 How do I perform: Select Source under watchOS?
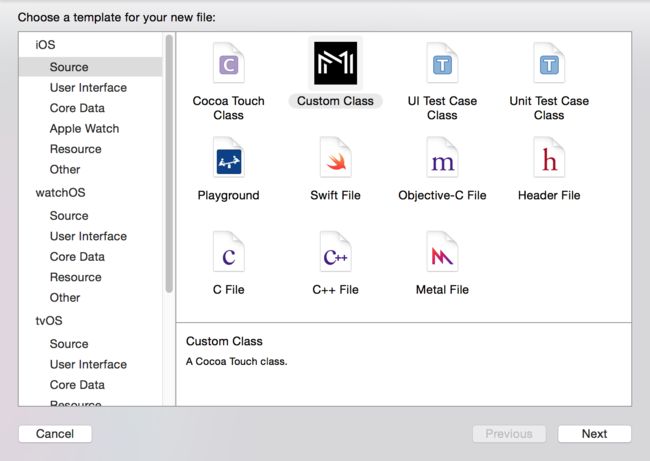click(69, 216)
